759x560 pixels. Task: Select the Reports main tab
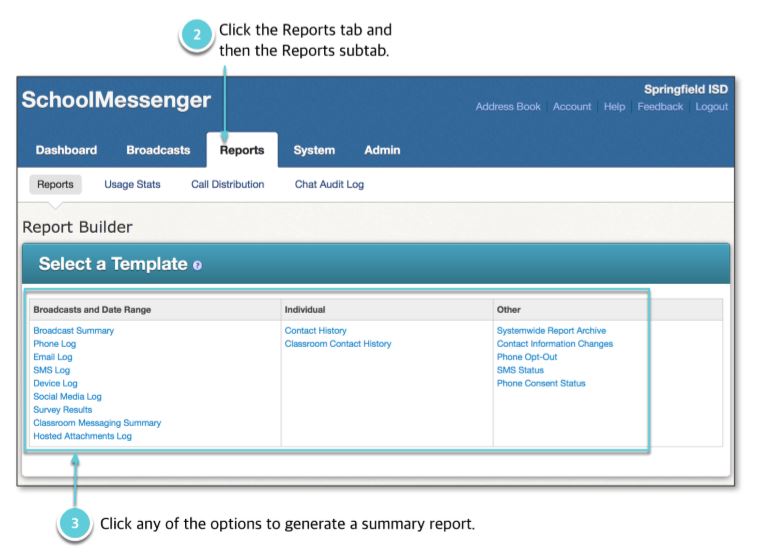[242, 150]
